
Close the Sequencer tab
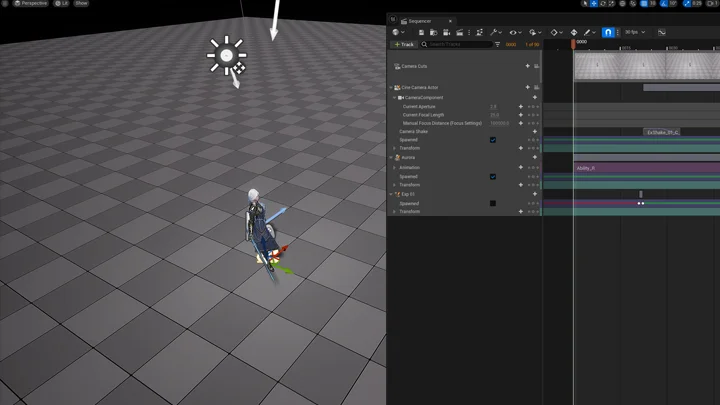450,21
